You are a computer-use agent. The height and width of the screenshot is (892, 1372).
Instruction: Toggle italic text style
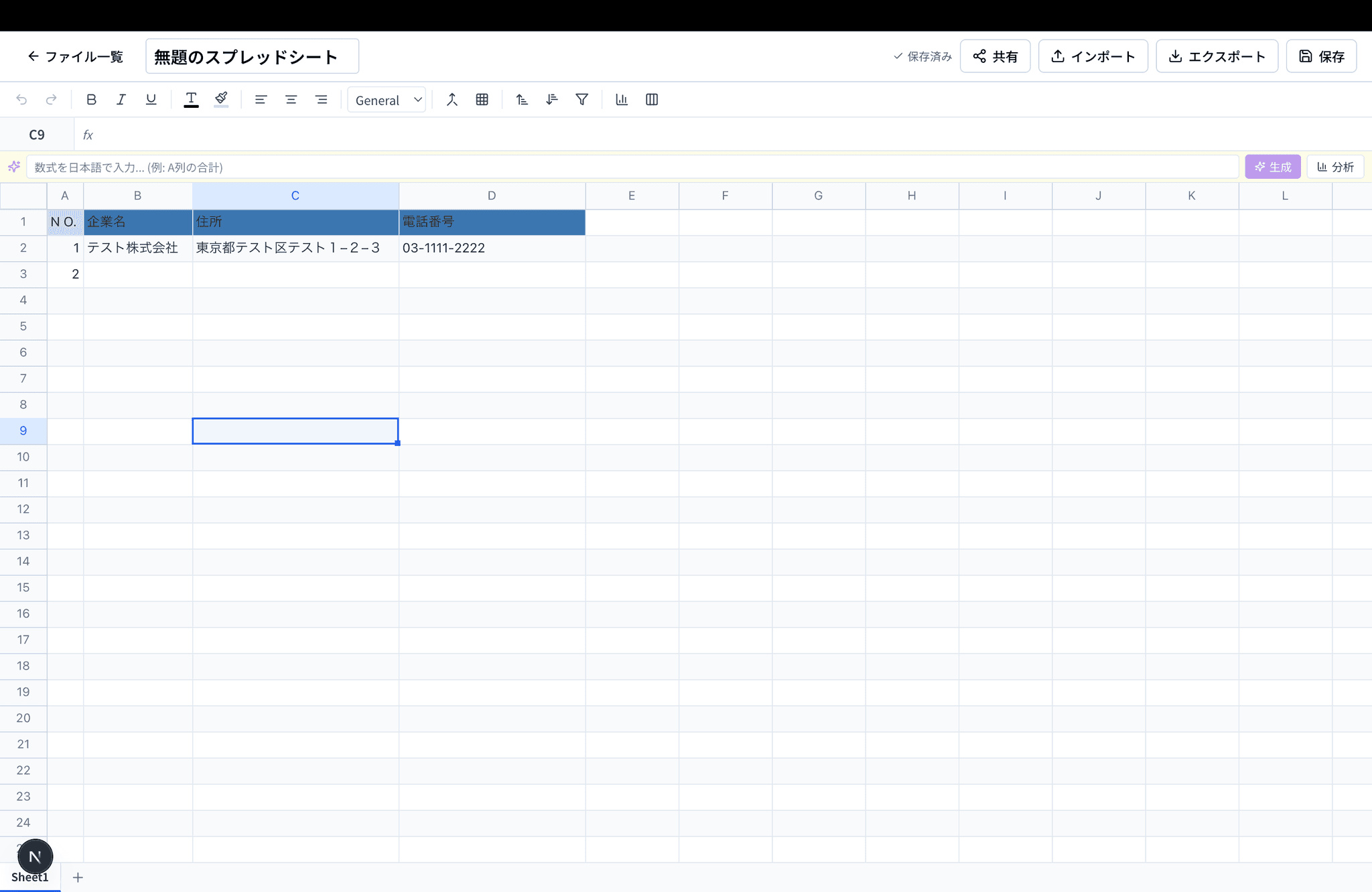(121, 100)
